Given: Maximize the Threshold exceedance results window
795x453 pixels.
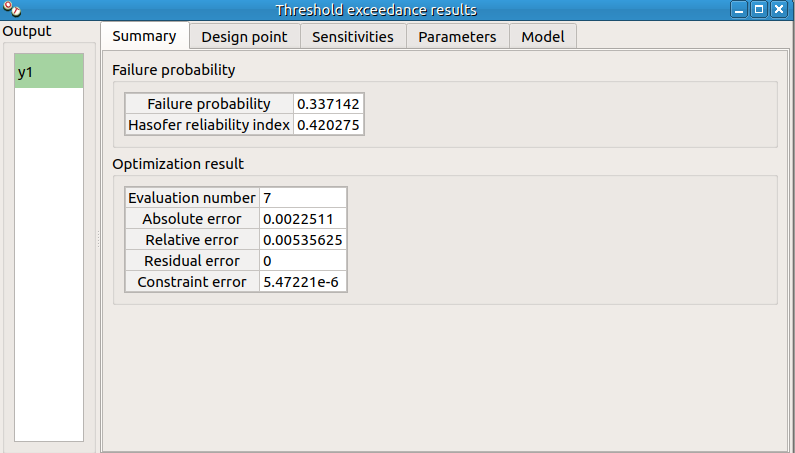Looking at the screenshot, I should click(759, 10).
